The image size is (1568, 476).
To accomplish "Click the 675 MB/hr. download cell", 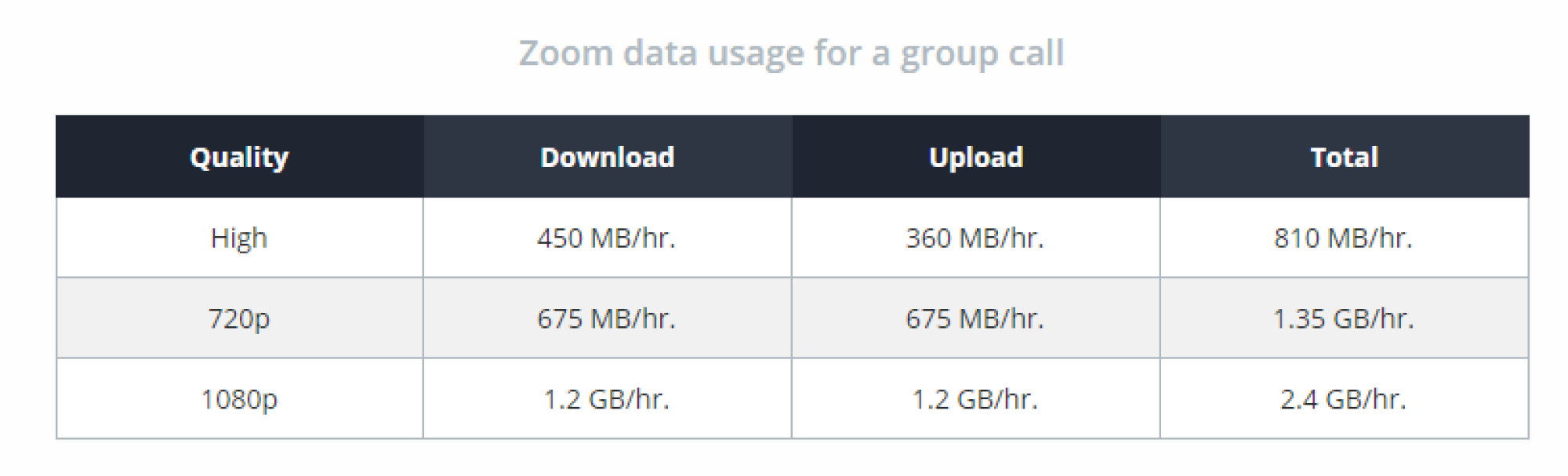I will pos(608,318).
